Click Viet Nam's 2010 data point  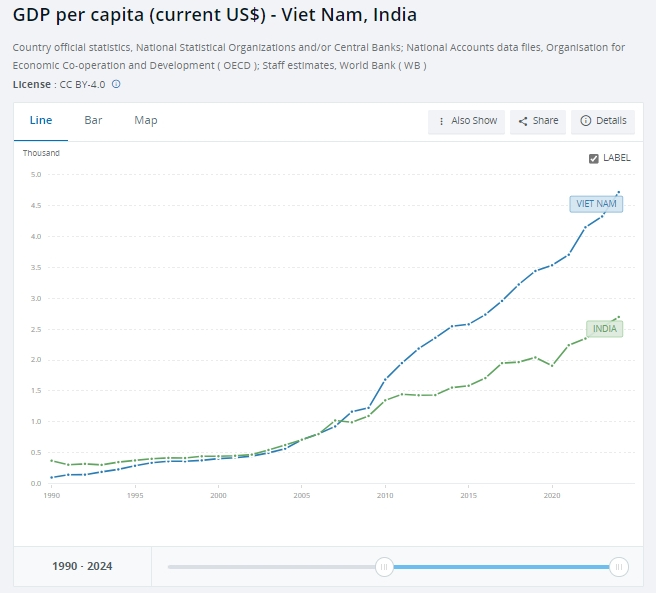[385, 379]
